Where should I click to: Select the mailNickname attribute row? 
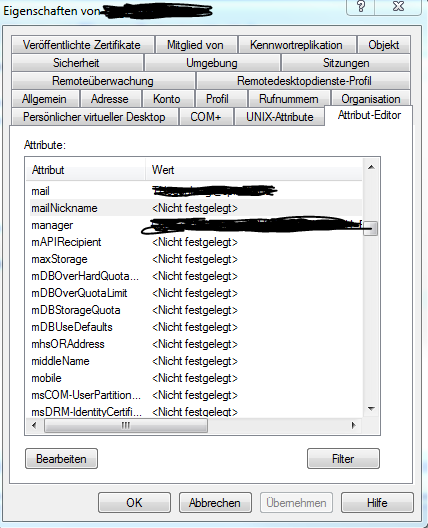(195, 208)
